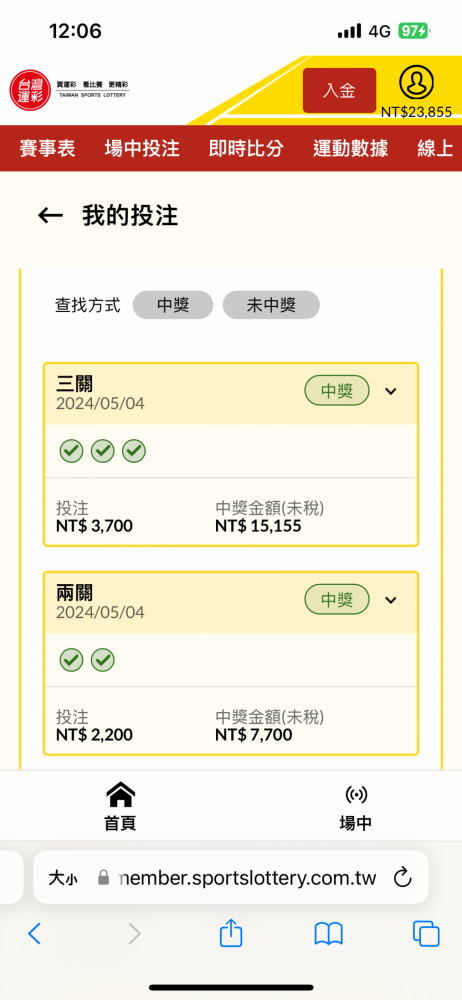
Task: Tap the home icon labeled 首頁
Action: click(120, 807)
